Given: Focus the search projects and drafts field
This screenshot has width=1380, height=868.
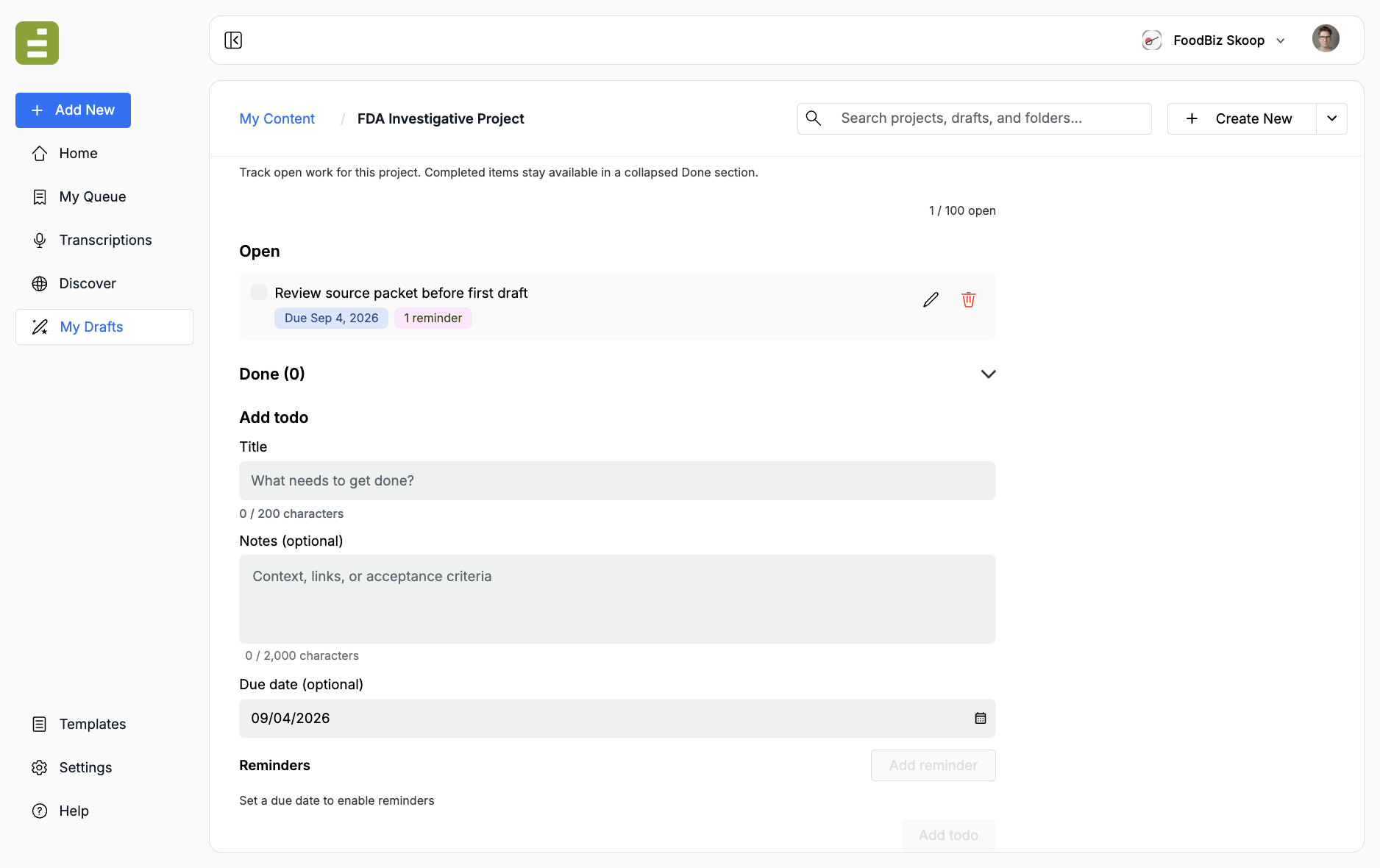Looking at the screenshot, I should pos(974,118).
